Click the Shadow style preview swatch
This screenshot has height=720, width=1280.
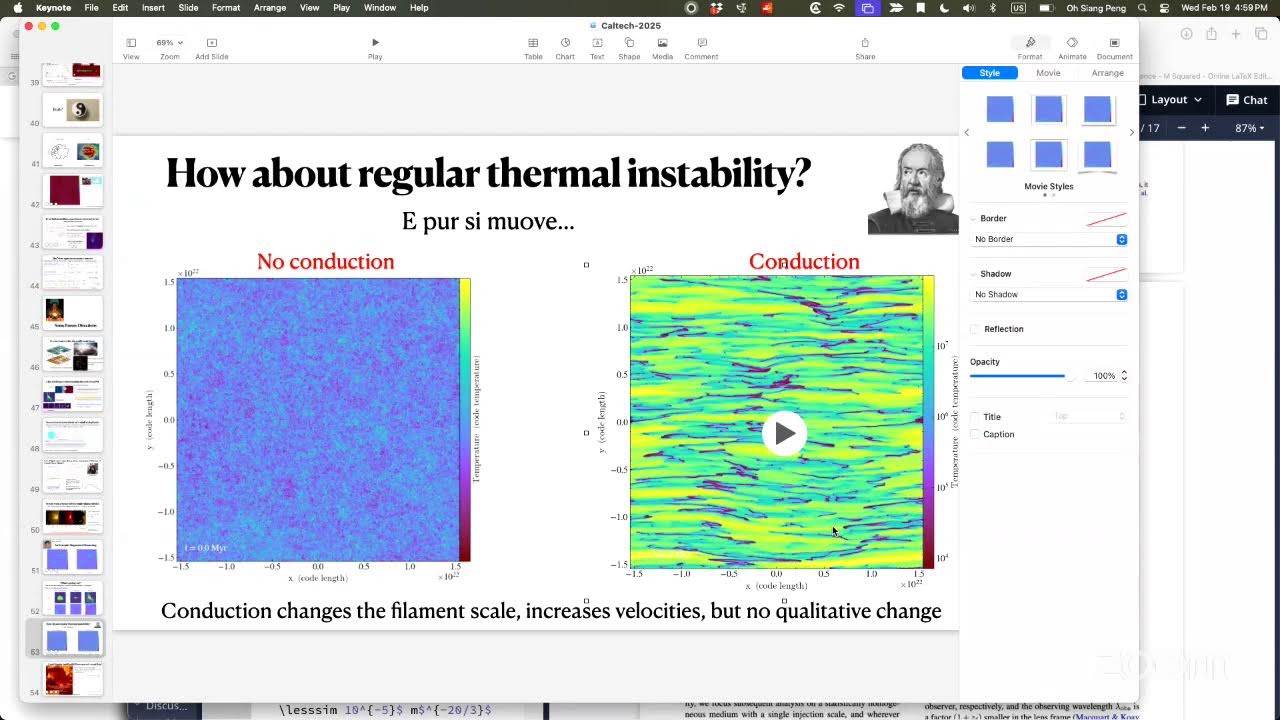[1106, 274]
